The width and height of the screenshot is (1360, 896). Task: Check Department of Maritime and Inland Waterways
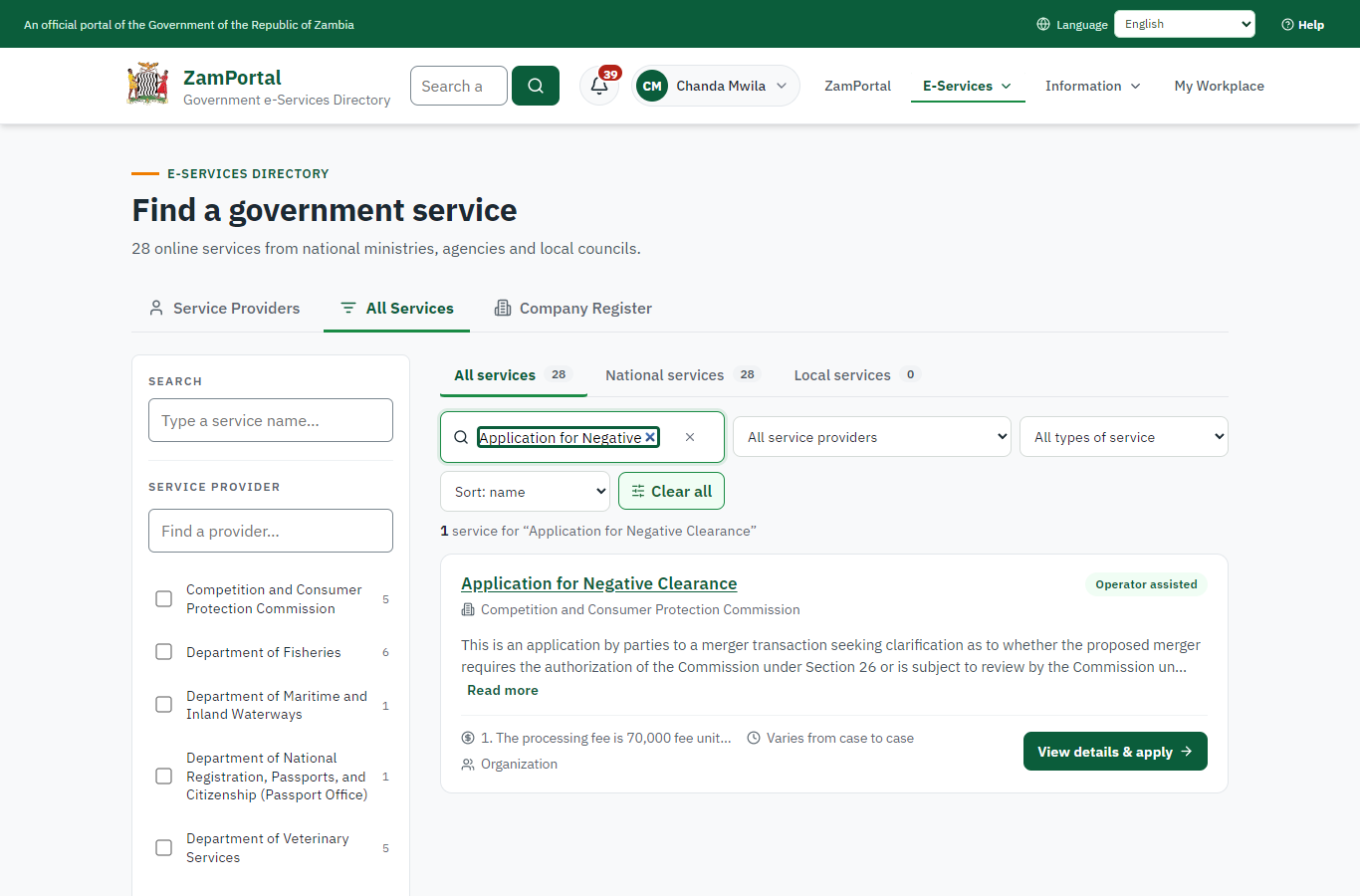[x=164, y=705]
